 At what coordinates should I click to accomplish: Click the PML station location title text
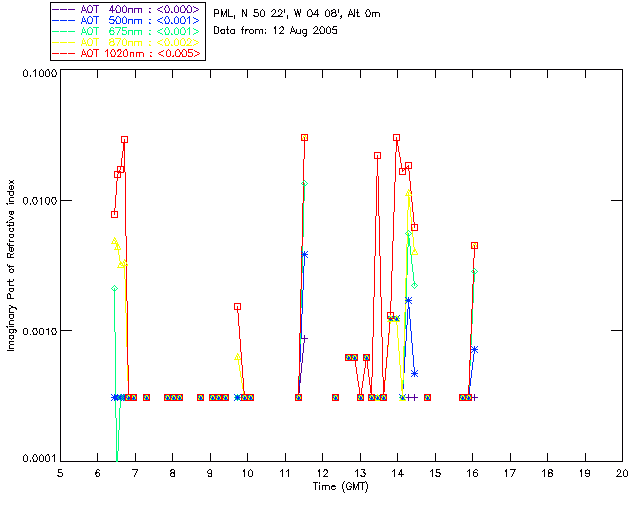tap(297, 14)
